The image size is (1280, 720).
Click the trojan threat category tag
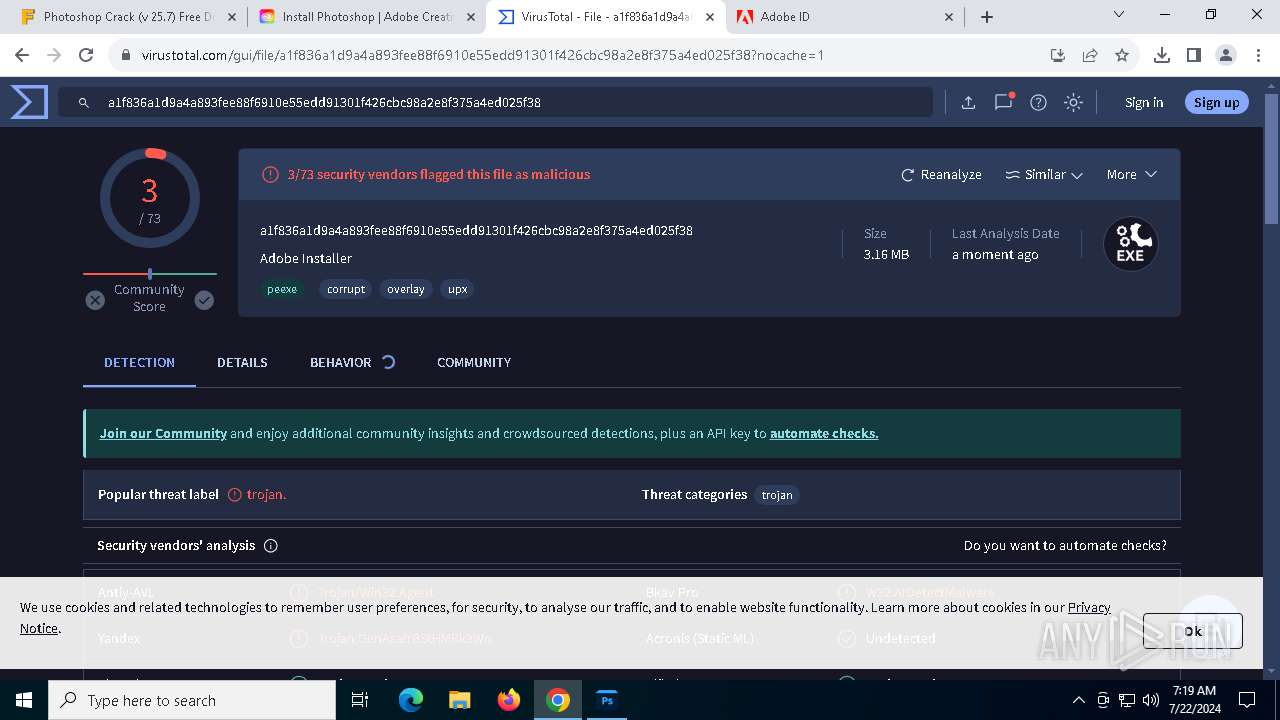[777, 495]
